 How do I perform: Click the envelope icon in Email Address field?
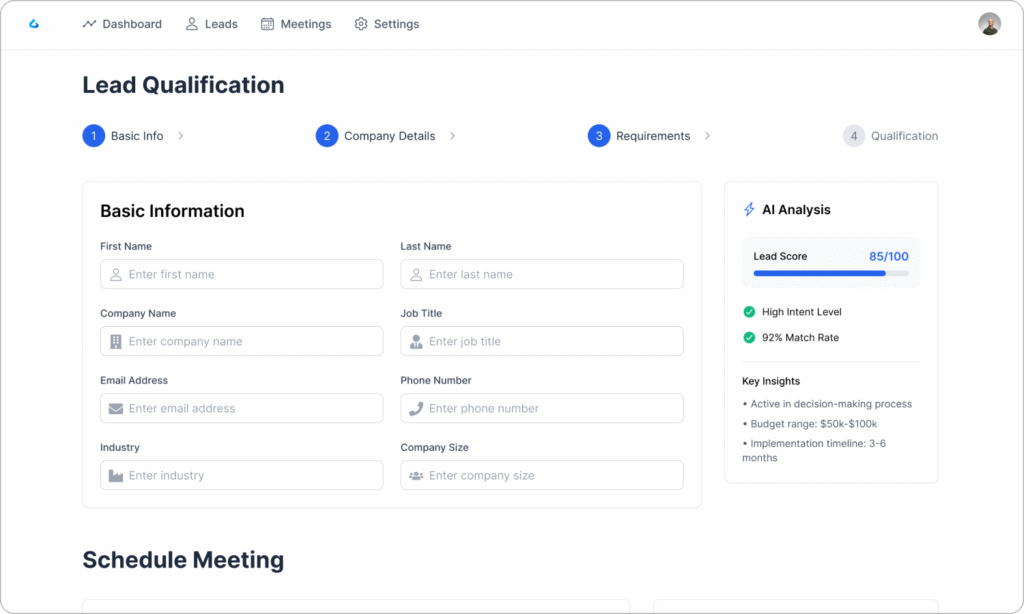[x=115, y=408]
